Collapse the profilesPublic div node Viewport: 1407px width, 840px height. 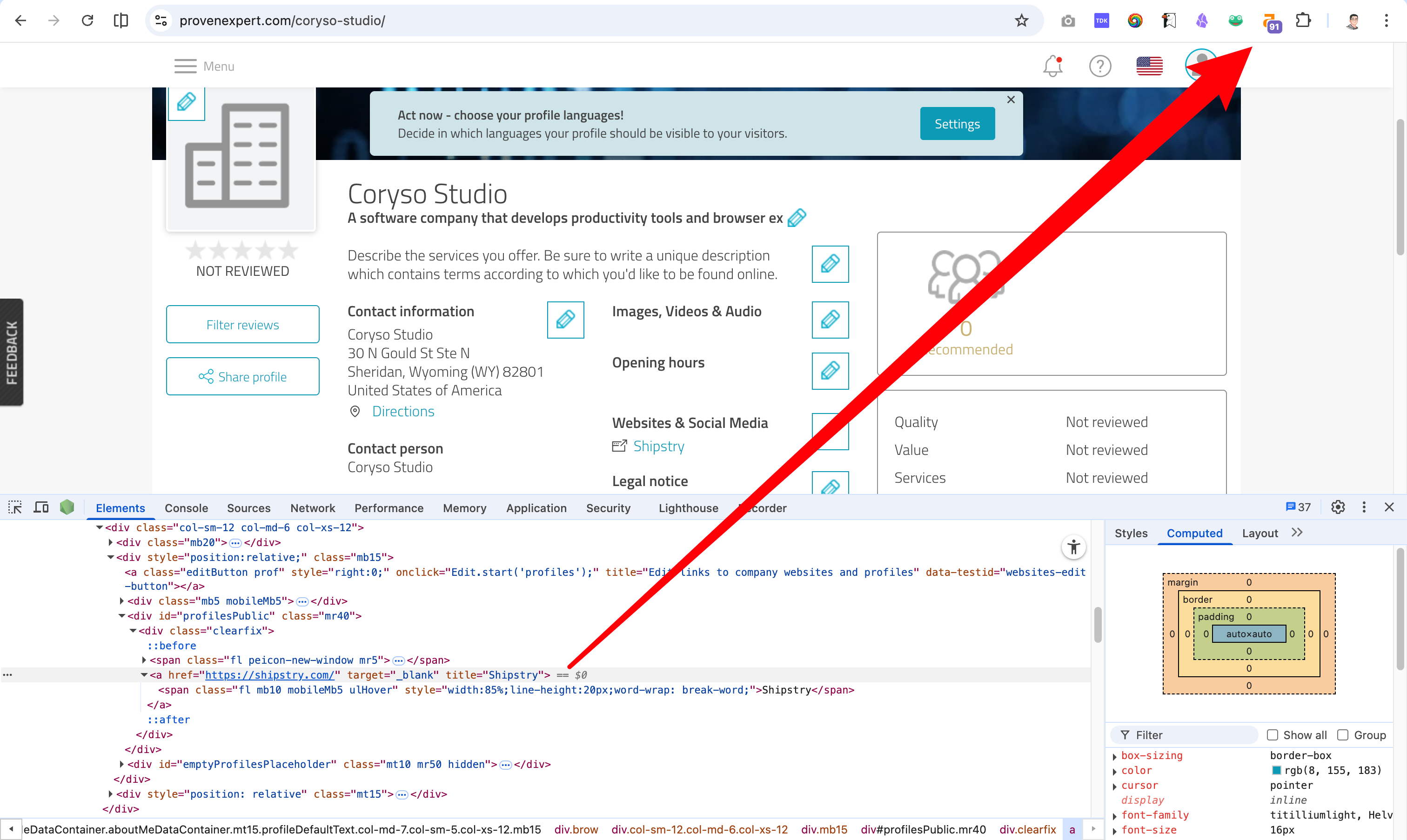122,616
